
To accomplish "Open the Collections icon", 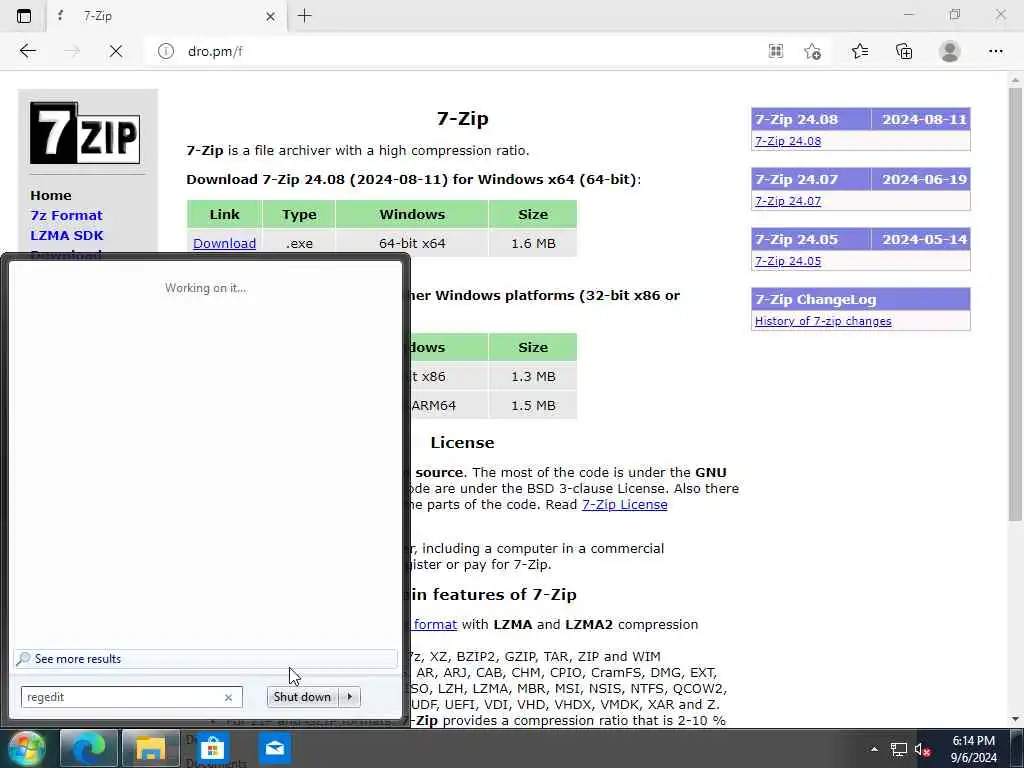I will tap(904, 51).
